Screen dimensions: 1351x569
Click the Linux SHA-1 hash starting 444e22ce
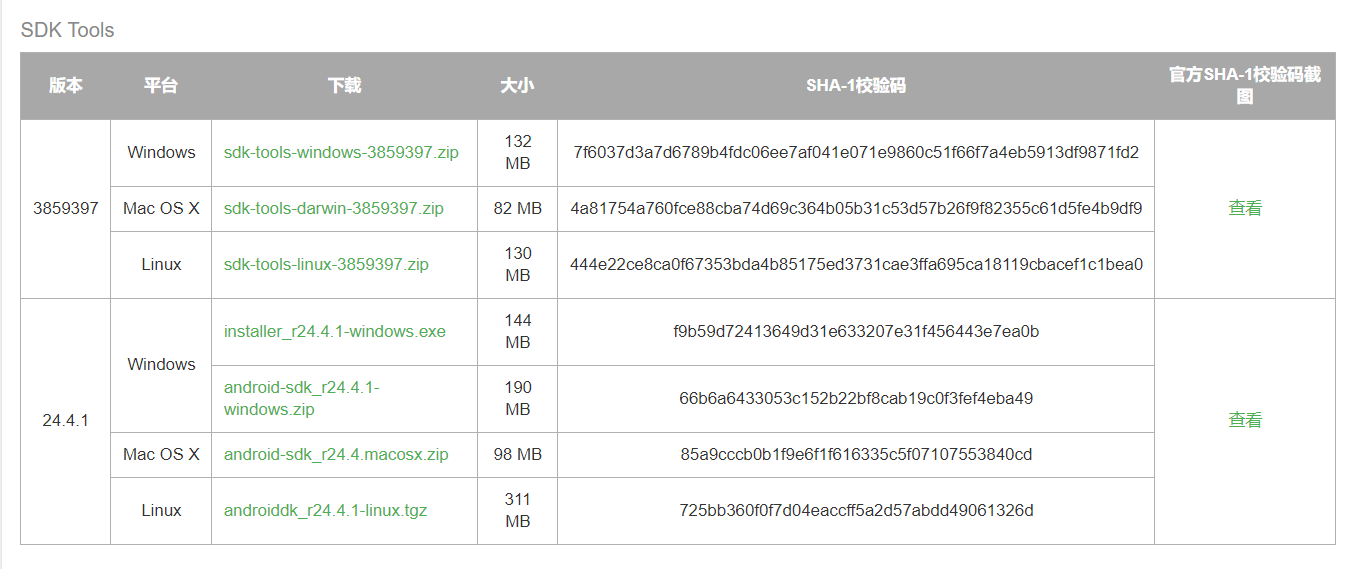856,265
